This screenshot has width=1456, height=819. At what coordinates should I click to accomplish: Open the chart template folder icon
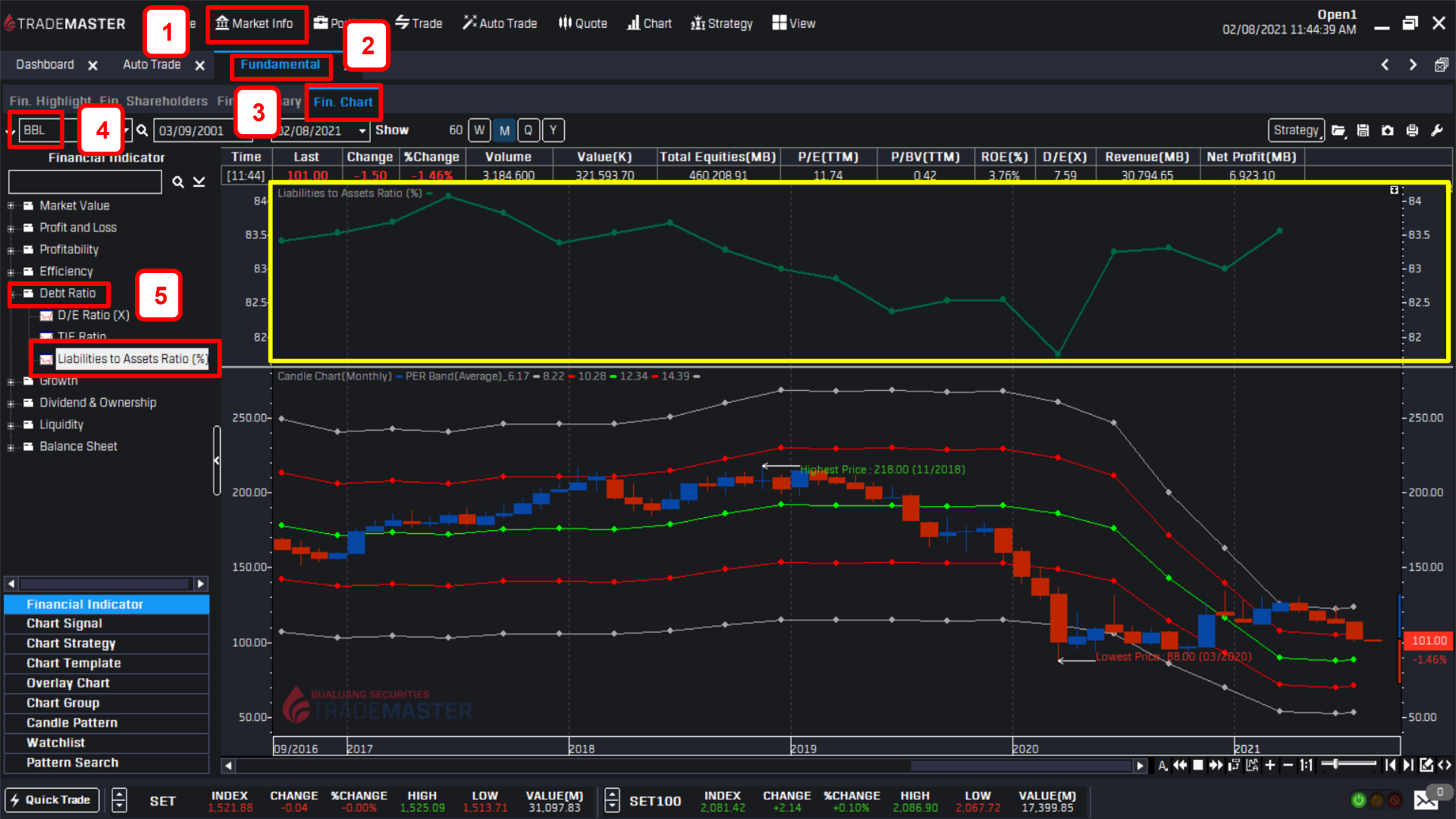click(1338, 130)
